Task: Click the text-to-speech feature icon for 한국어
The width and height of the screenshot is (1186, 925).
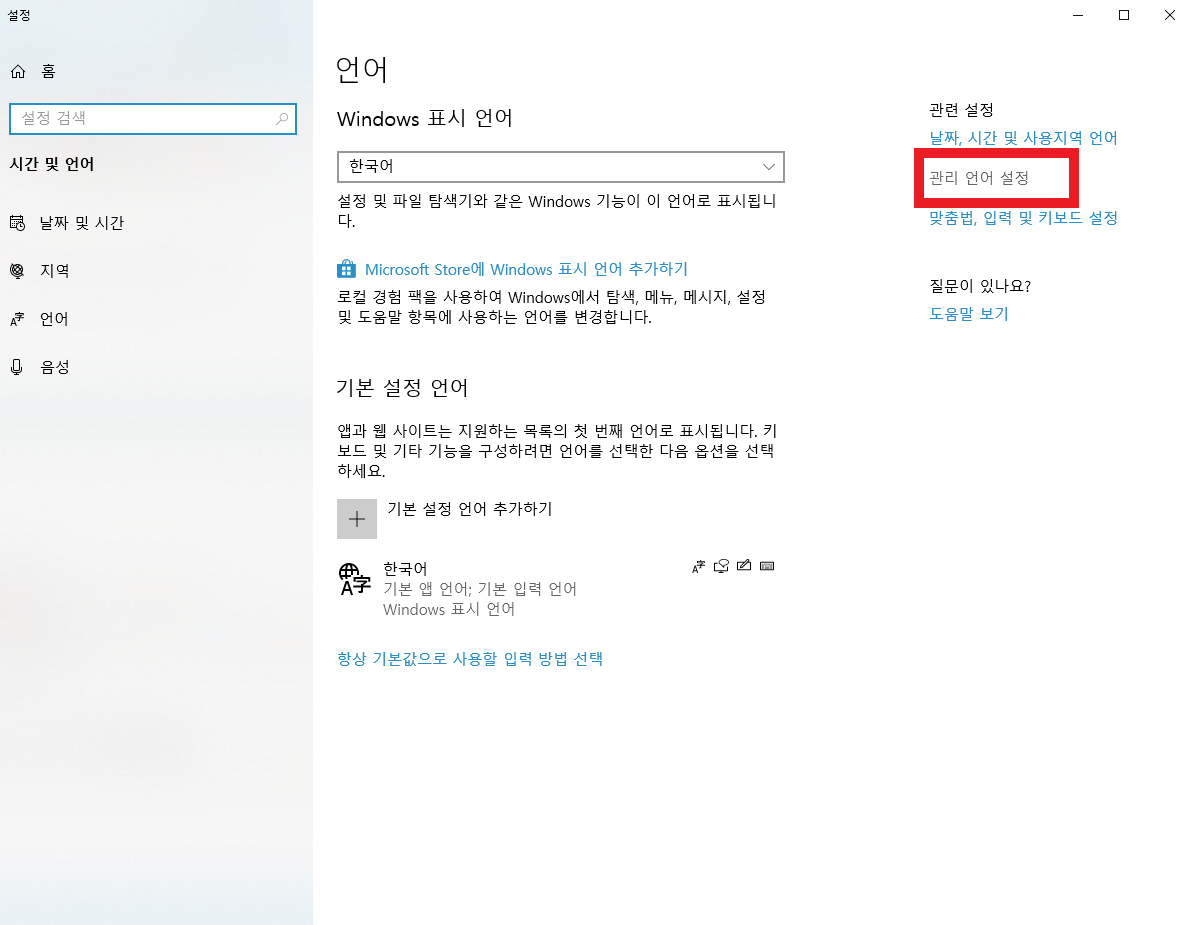Action: 722,566
